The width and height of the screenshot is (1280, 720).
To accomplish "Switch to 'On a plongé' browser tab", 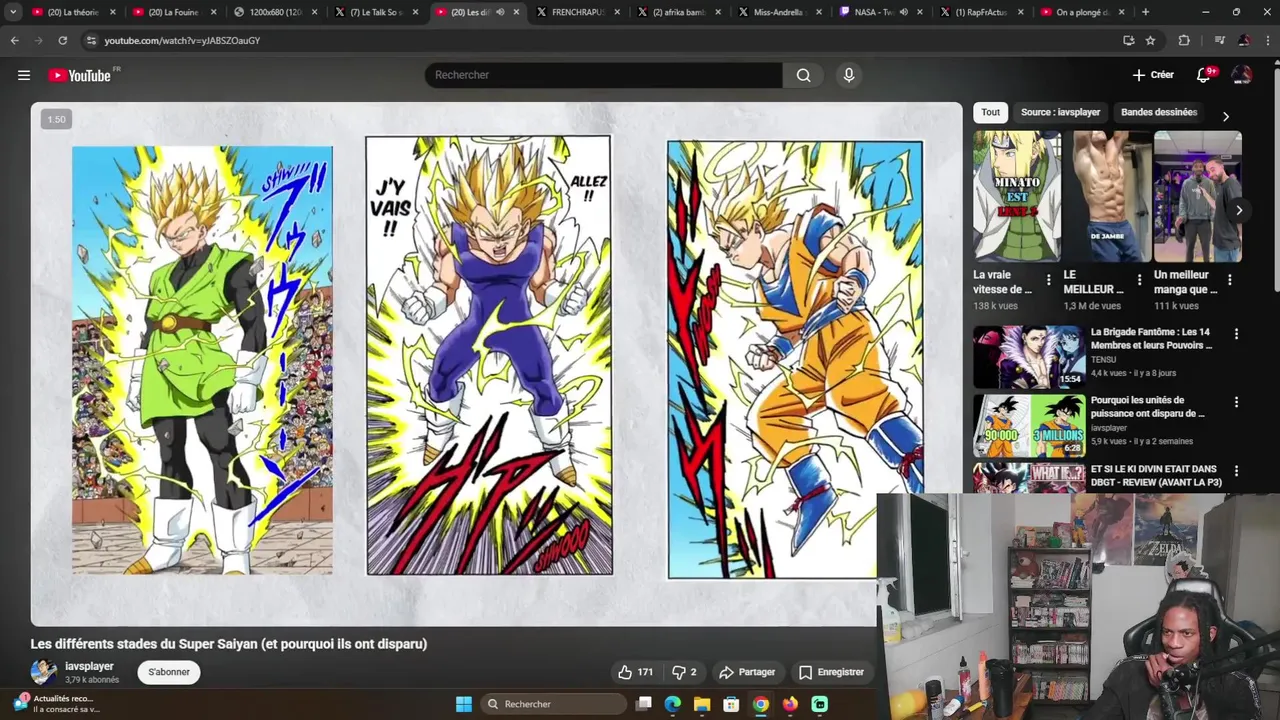I will coord(1082,12).
